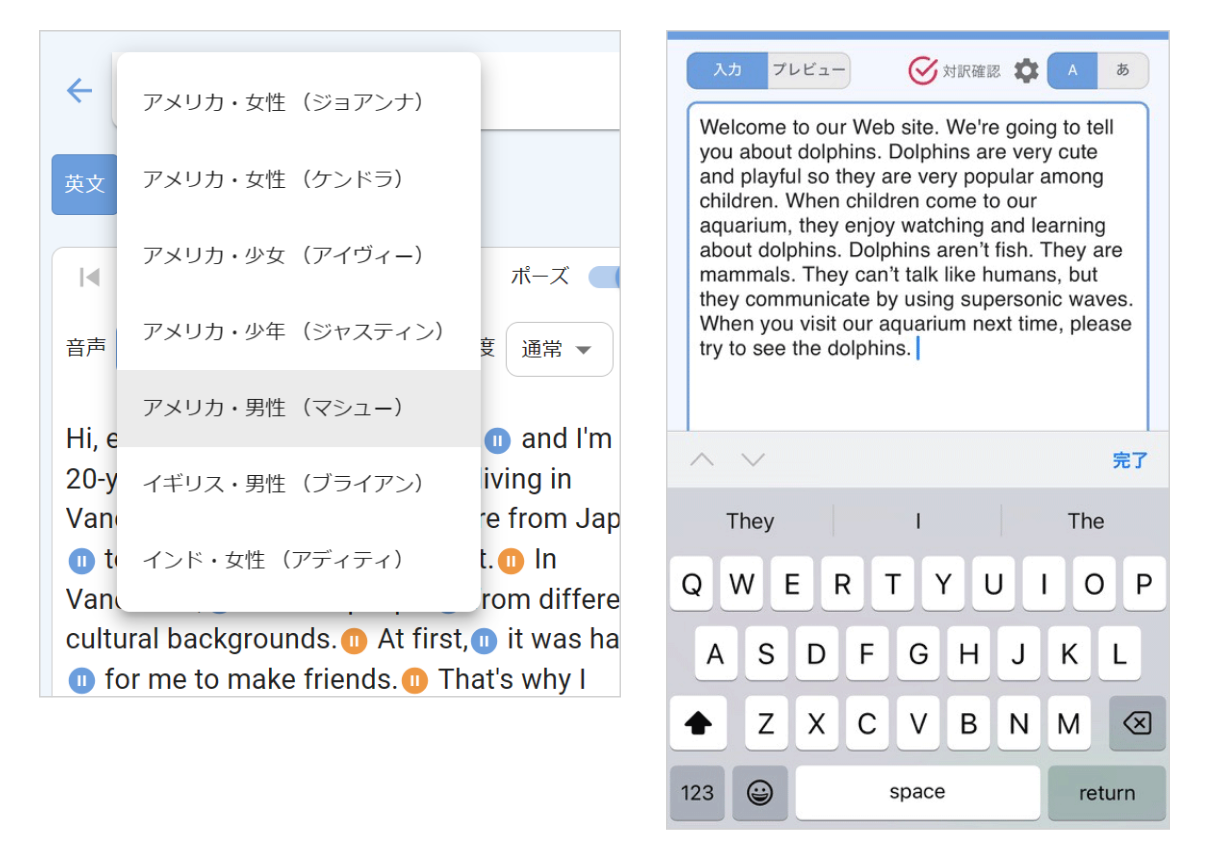Click orange pause marker before 'At first,'
This screenshot has width=1208, height=860.
tap(354, 640)
